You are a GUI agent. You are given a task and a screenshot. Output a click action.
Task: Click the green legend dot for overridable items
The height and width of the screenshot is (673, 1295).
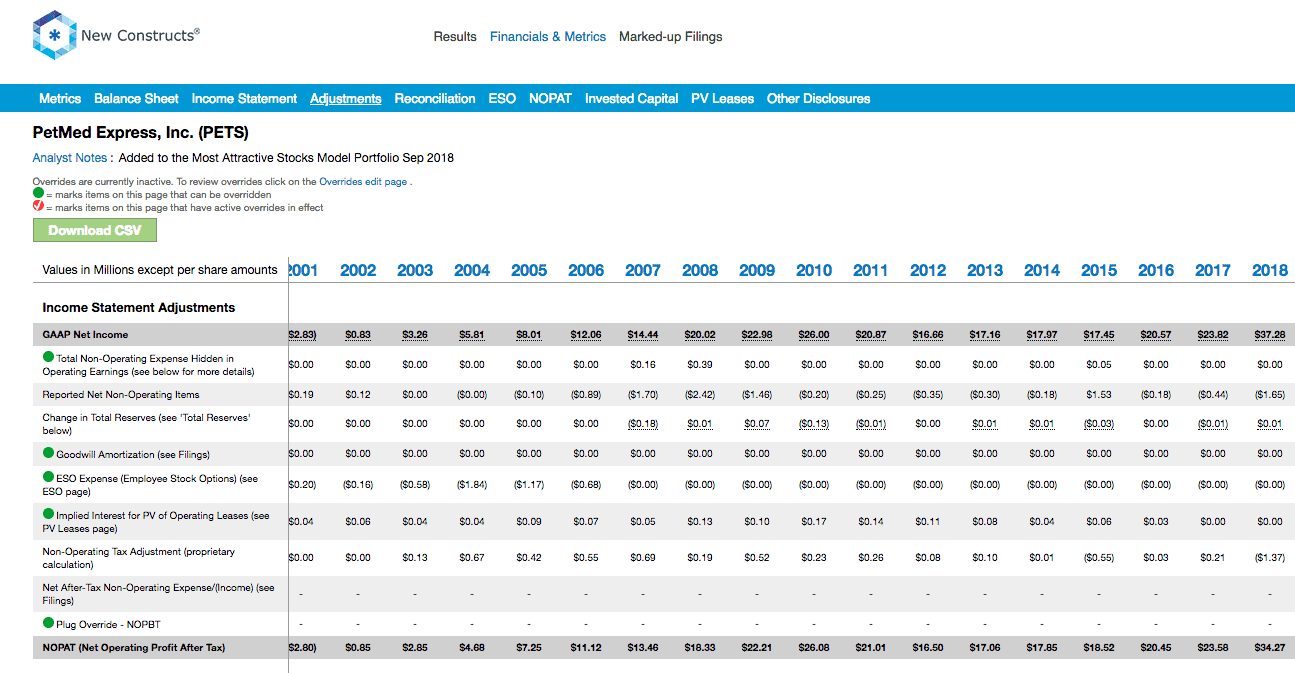tap(38, 193)
